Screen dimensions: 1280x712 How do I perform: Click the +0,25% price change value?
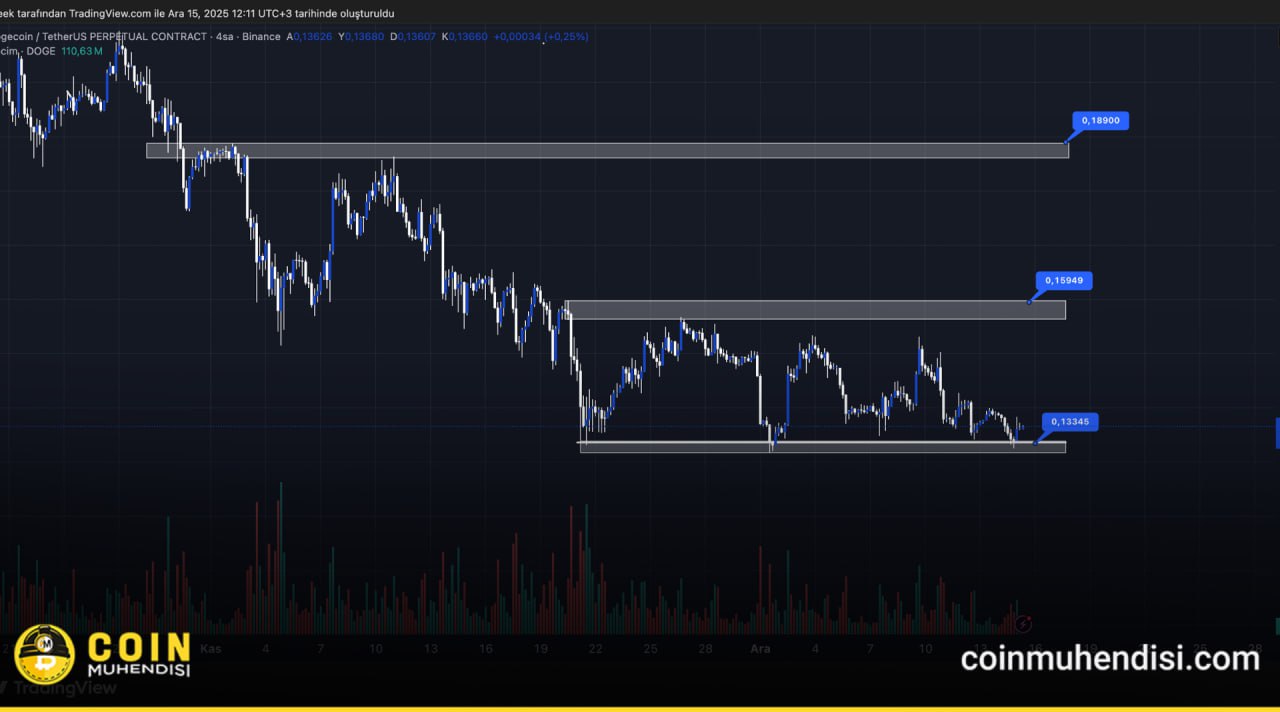pos(566,37)
